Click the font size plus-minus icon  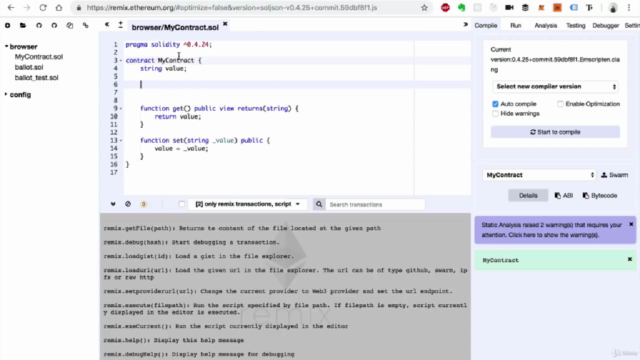(120, 25)
